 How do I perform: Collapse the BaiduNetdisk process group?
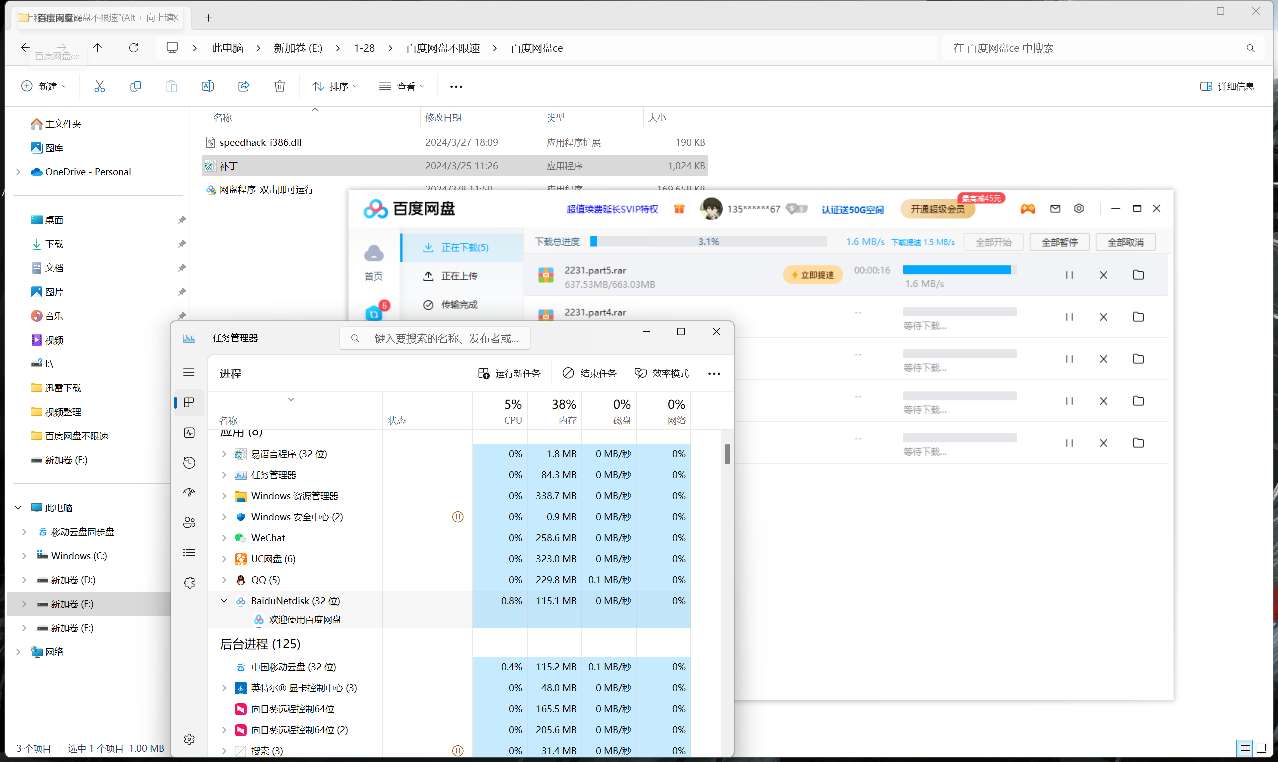coord(224,601)
